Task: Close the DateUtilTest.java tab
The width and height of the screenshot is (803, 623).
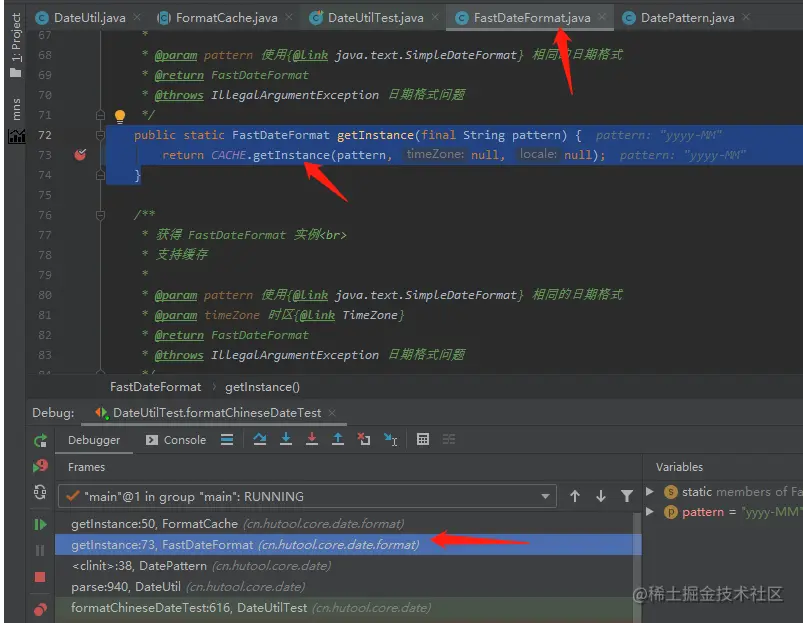Action: point(435,17)
